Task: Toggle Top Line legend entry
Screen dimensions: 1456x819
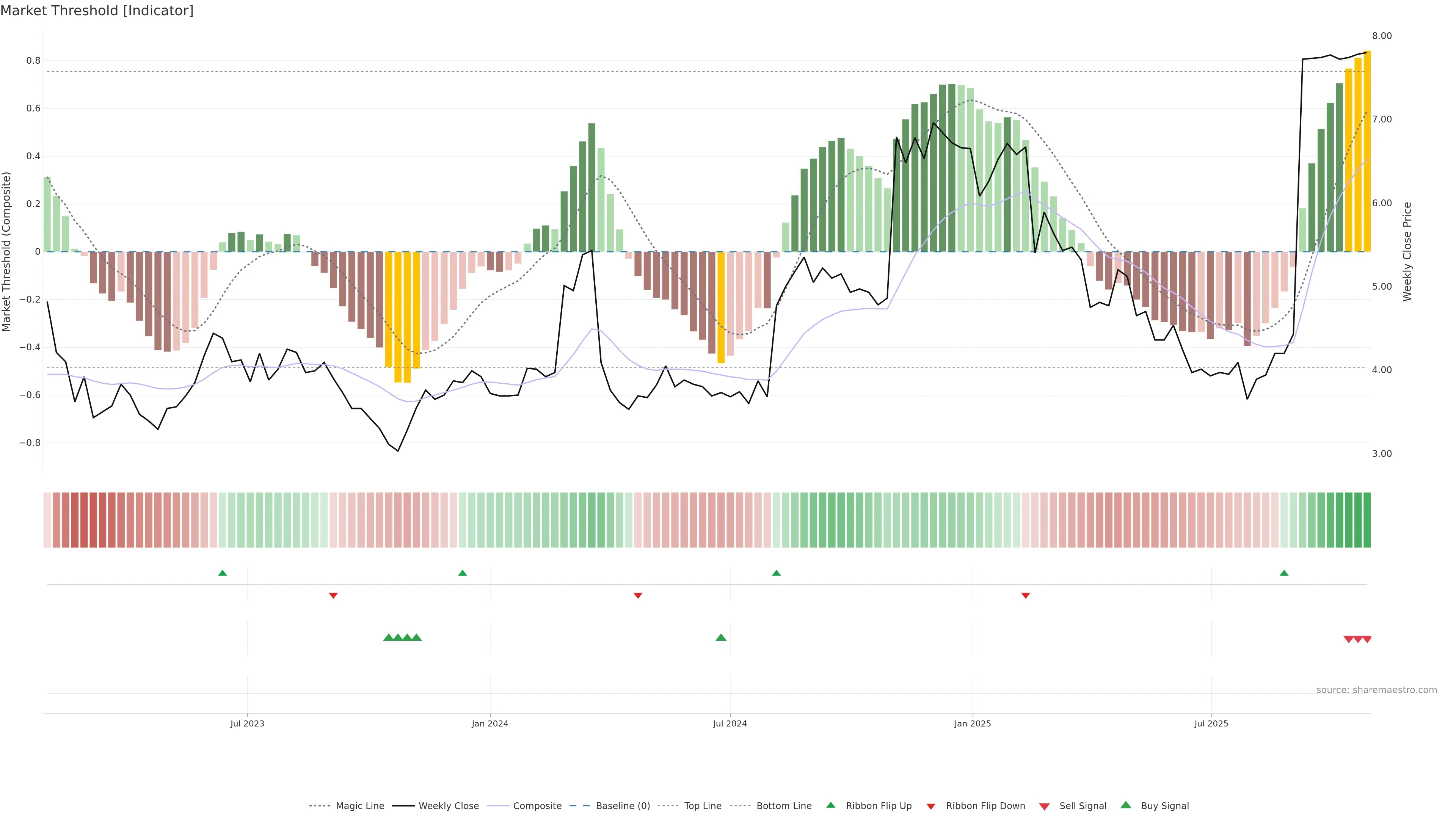Action: coord(703,806)
